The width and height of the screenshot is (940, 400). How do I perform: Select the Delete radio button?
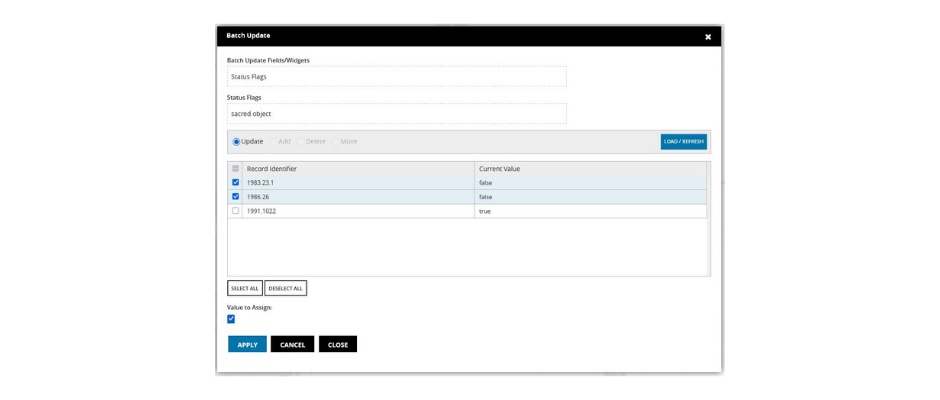(x=301, y=142)
